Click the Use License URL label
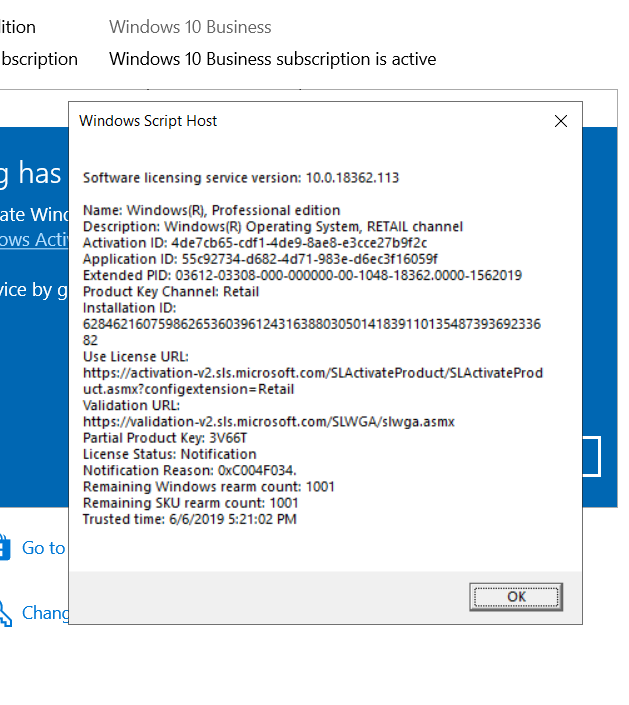This screenshot has width=629, height=705. click(x=136, y=357)
